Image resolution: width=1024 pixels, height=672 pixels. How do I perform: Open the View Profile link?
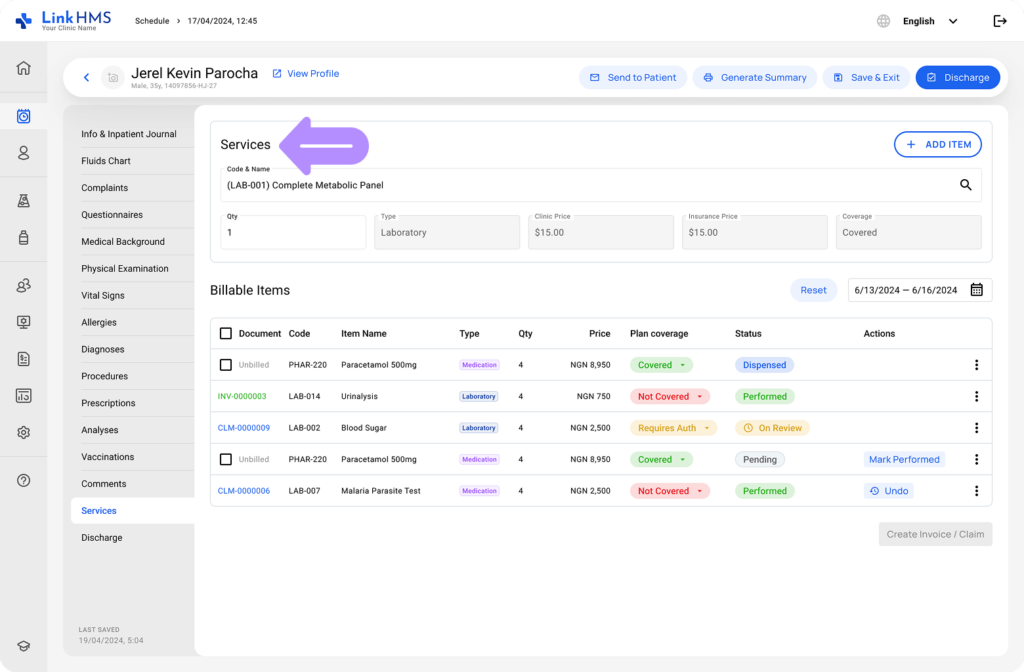click(306, 74)
